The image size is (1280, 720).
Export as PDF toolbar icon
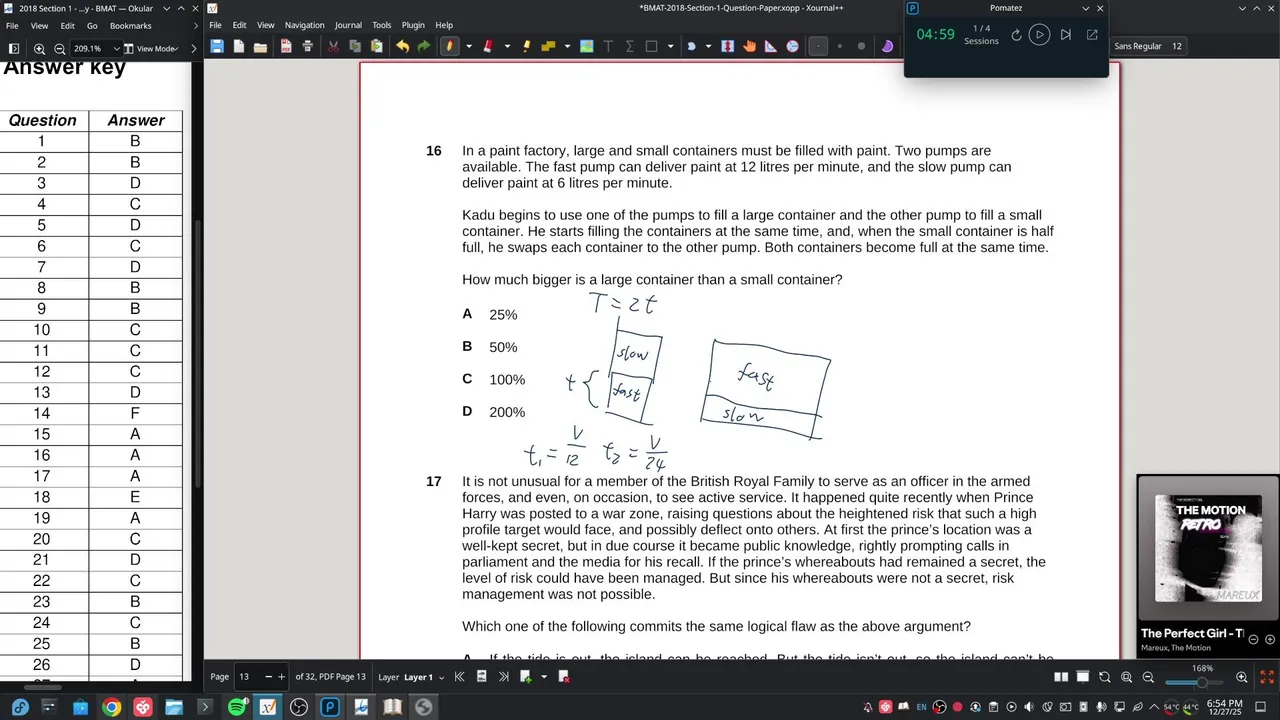(x=286, y=46)
